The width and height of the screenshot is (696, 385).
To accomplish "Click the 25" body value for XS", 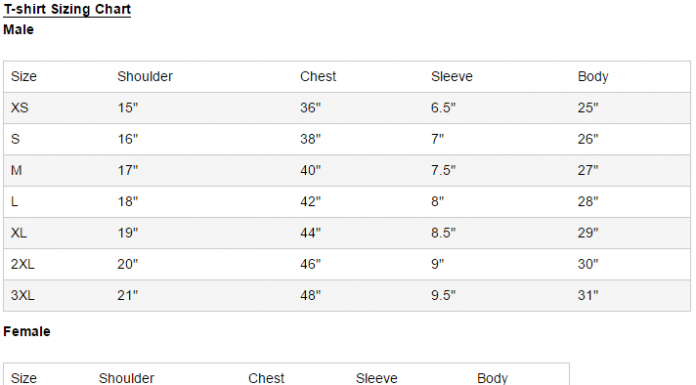I will 588,108.
